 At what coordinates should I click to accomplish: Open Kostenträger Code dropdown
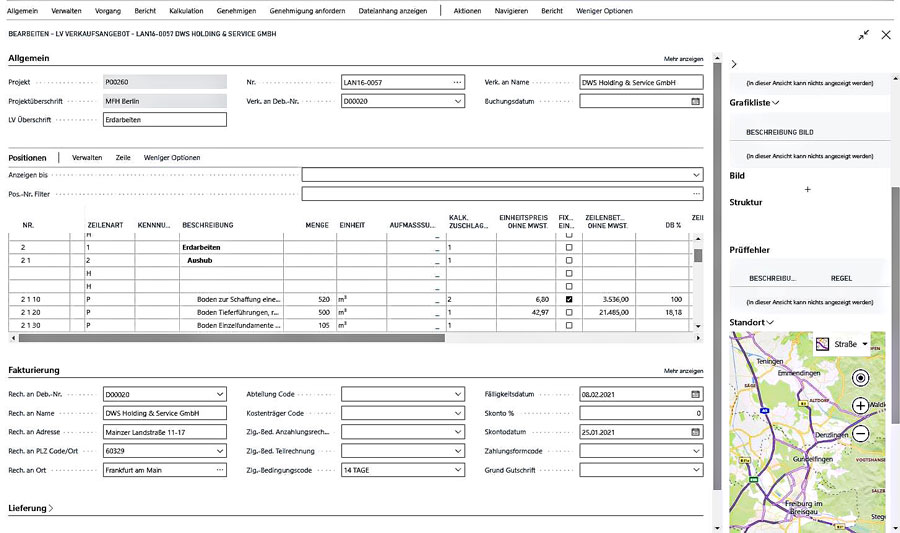tap(457, 413)
